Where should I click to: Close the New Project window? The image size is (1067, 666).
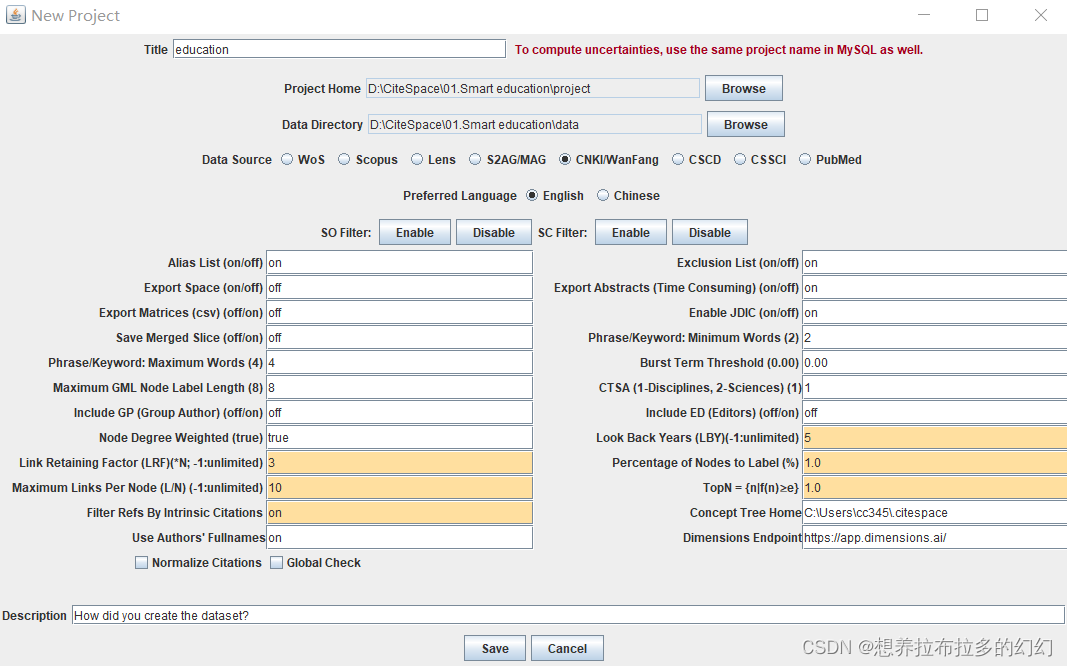tap(1040, 15)
